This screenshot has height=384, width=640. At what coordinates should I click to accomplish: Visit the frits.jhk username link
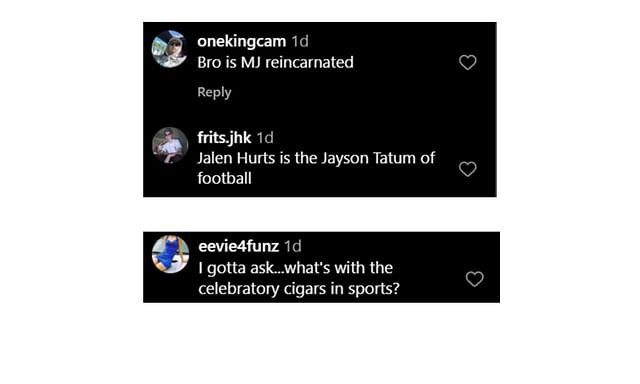tap(224, 138)
